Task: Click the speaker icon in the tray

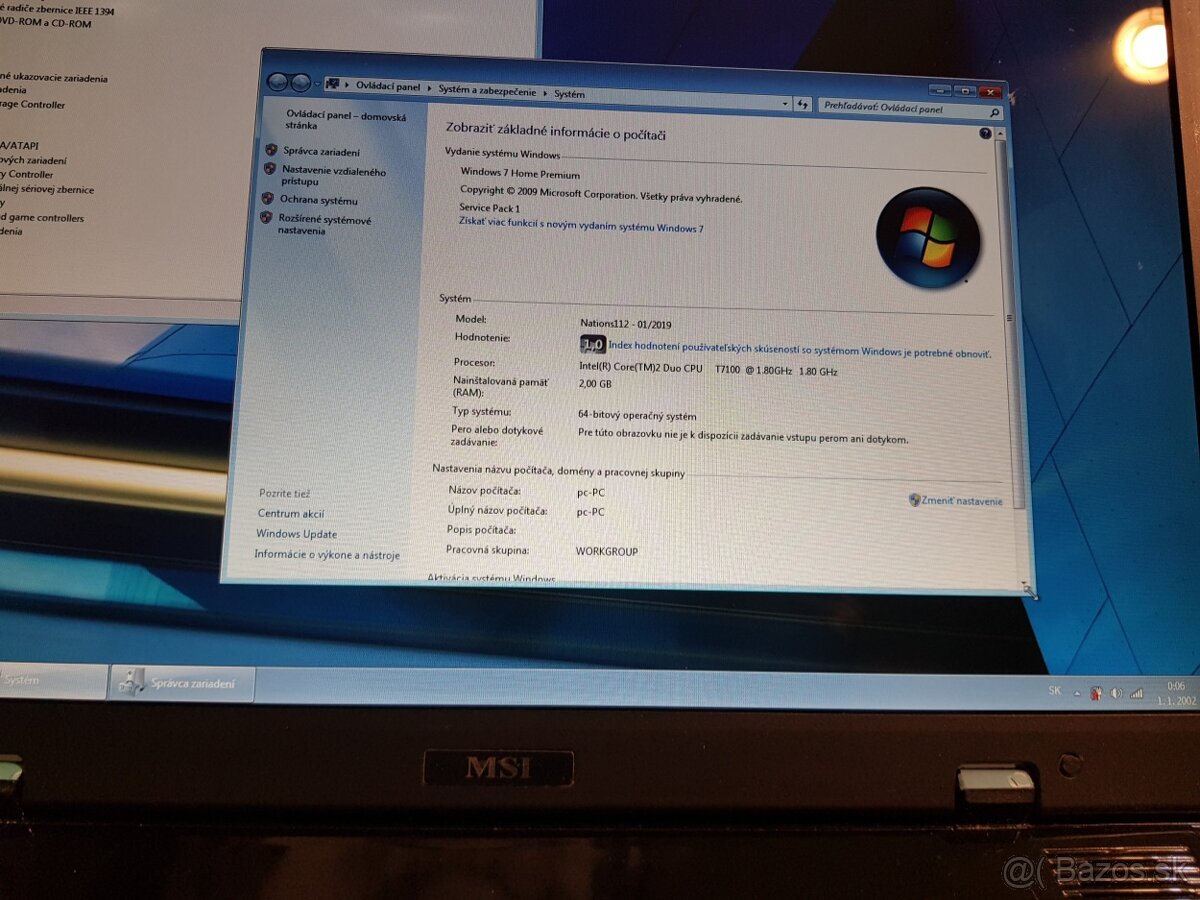Action: 1115,692
